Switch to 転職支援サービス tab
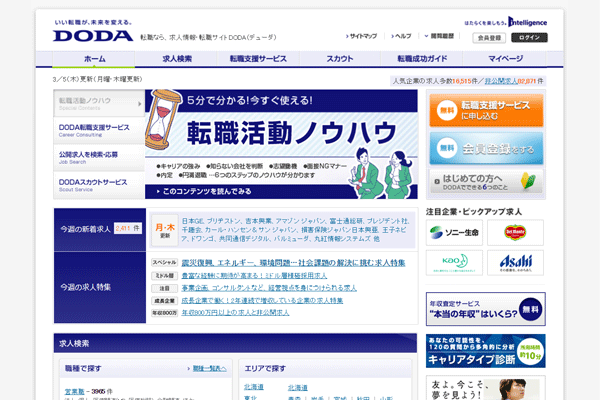This screenshot has width=600, height=400. click(x=258, y=59)
